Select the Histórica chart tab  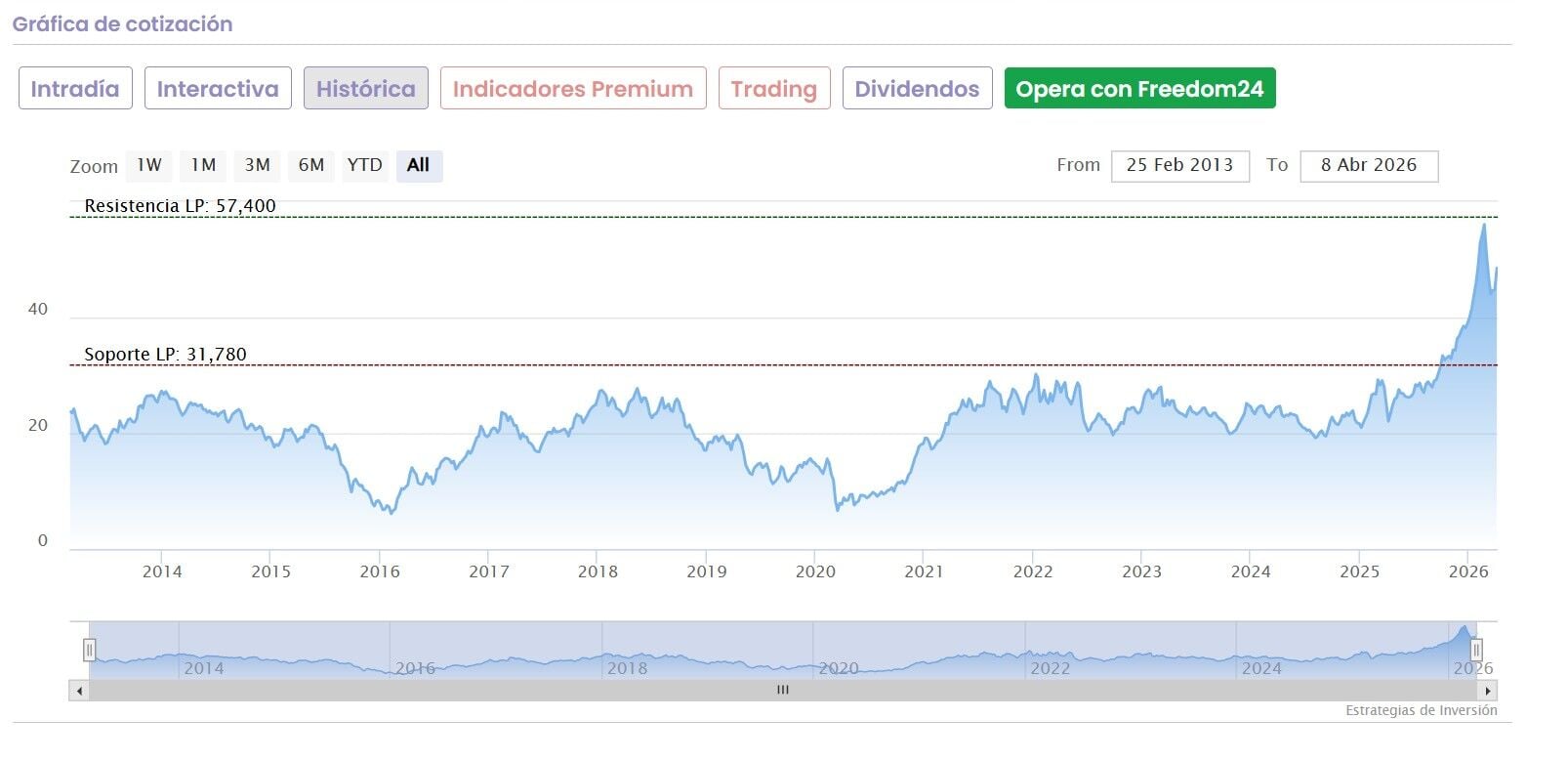pyautogui.click(x=365, y=89)
